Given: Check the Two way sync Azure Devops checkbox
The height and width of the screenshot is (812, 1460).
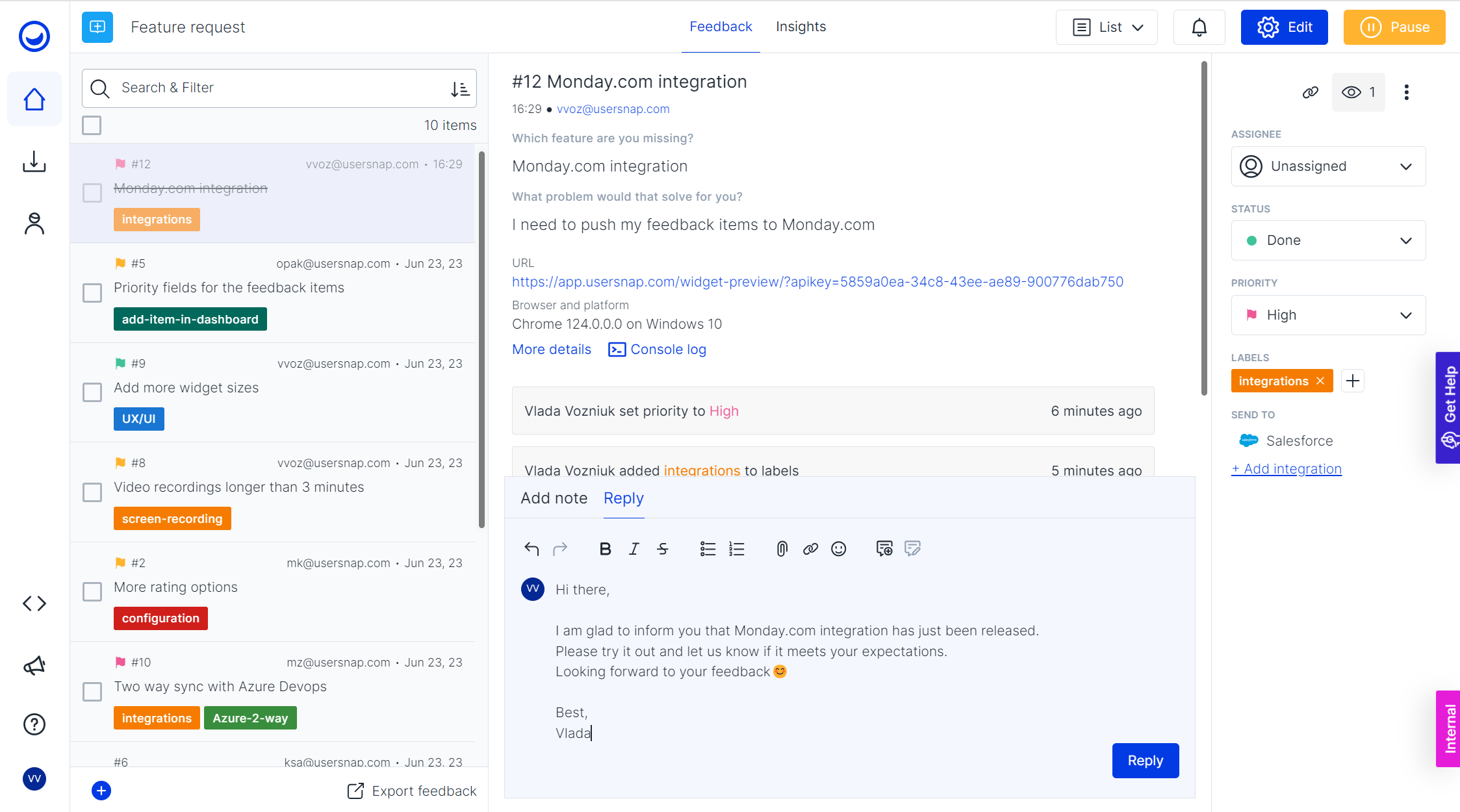Looking at the screenshot, I should coord(92,692).
